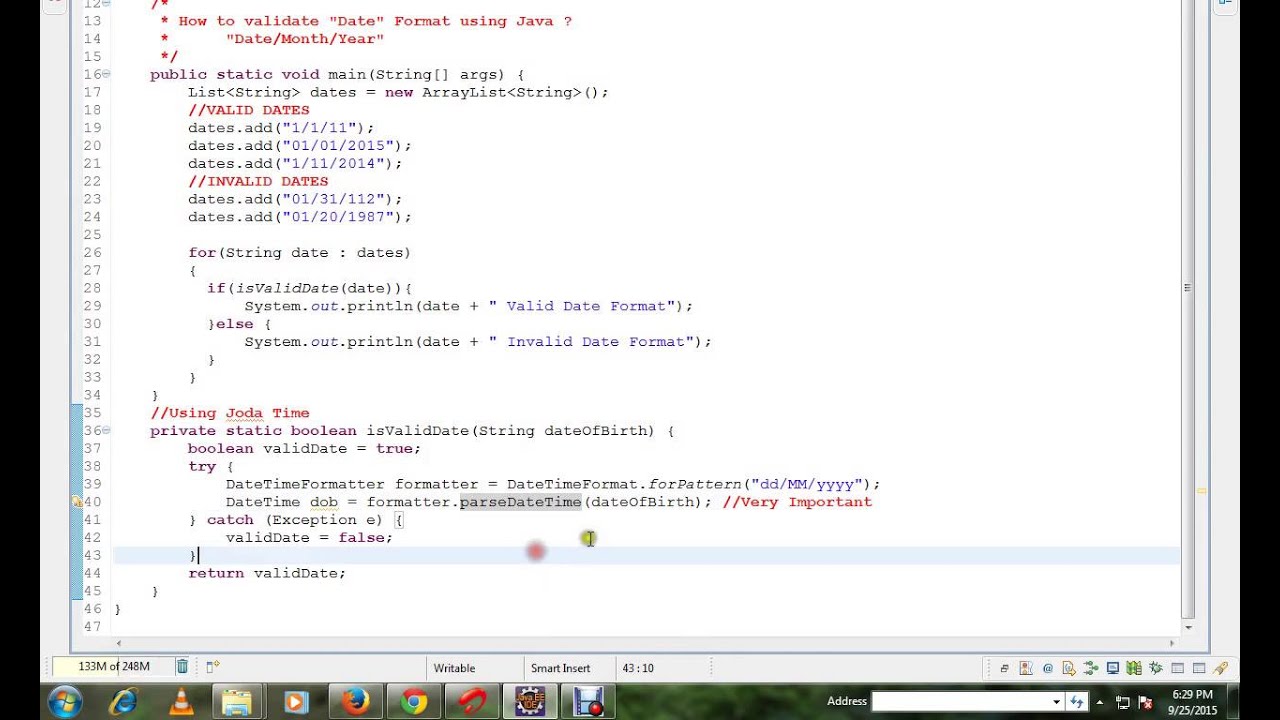Click the vertical scrollbar down arrow
The width and height of the screenshot is (1280, 720).
click(x=1188, y=626)
